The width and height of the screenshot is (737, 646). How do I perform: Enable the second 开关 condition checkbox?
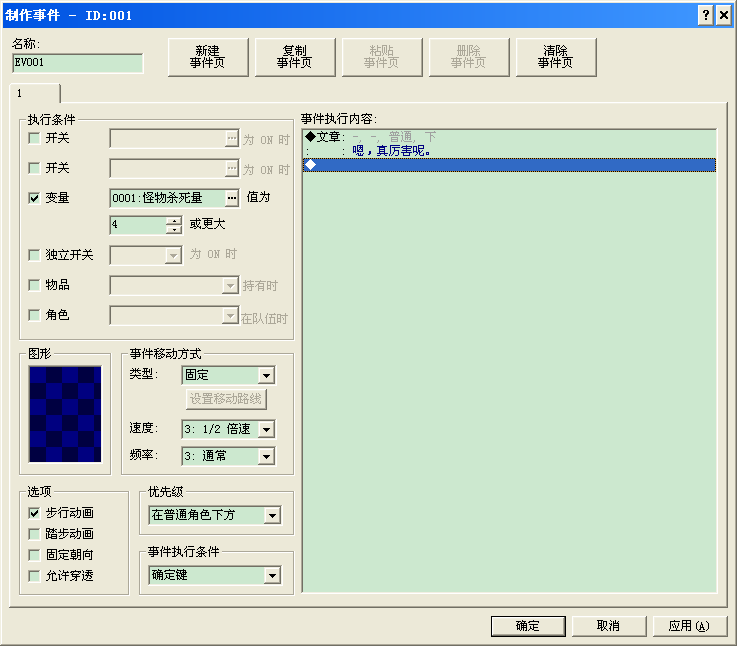point(34,168)
